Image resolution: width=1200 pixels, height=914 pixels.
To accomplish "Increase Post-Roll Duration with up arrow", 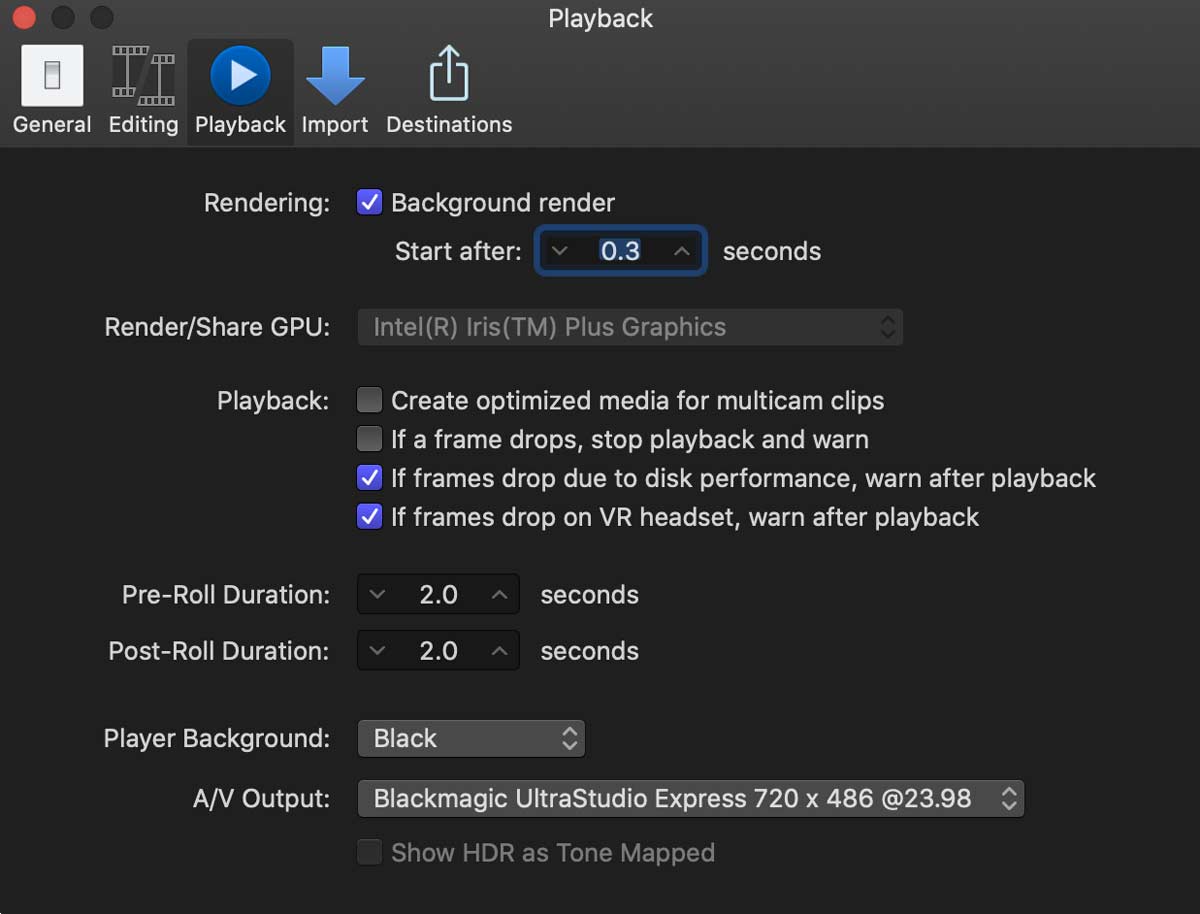I will pyautogui.click(x=500, y=651).
